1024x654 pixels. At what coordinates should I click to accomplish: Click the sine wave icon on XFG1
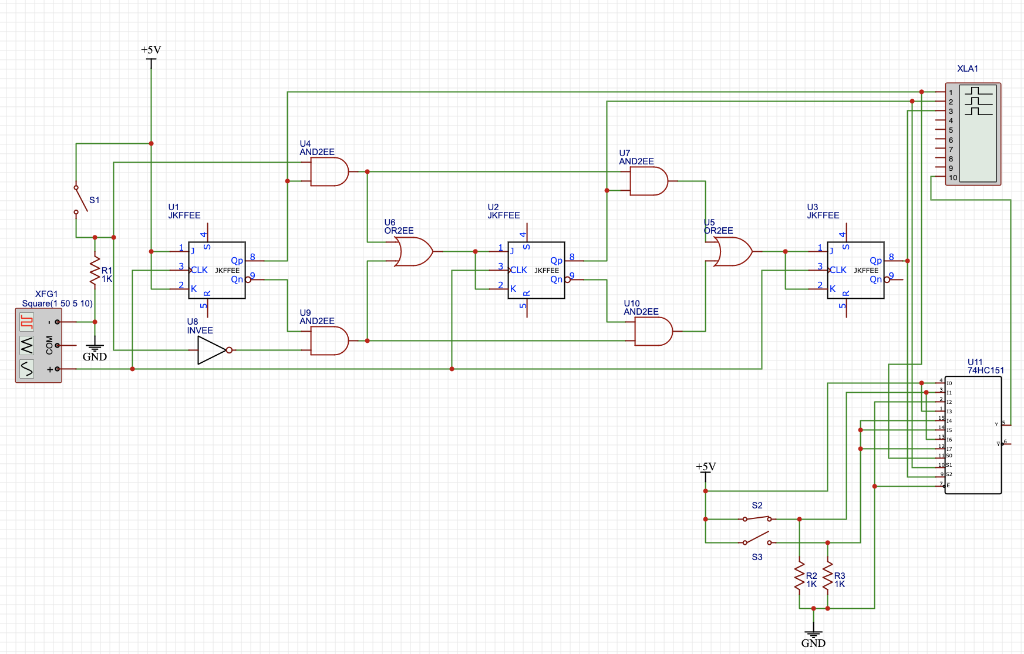(x=26, y=368)
